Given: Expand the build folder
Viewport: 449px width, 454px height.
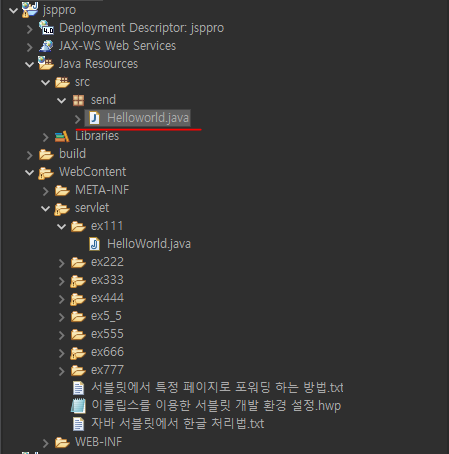Looking at the screenshot, I should [30, 155].
